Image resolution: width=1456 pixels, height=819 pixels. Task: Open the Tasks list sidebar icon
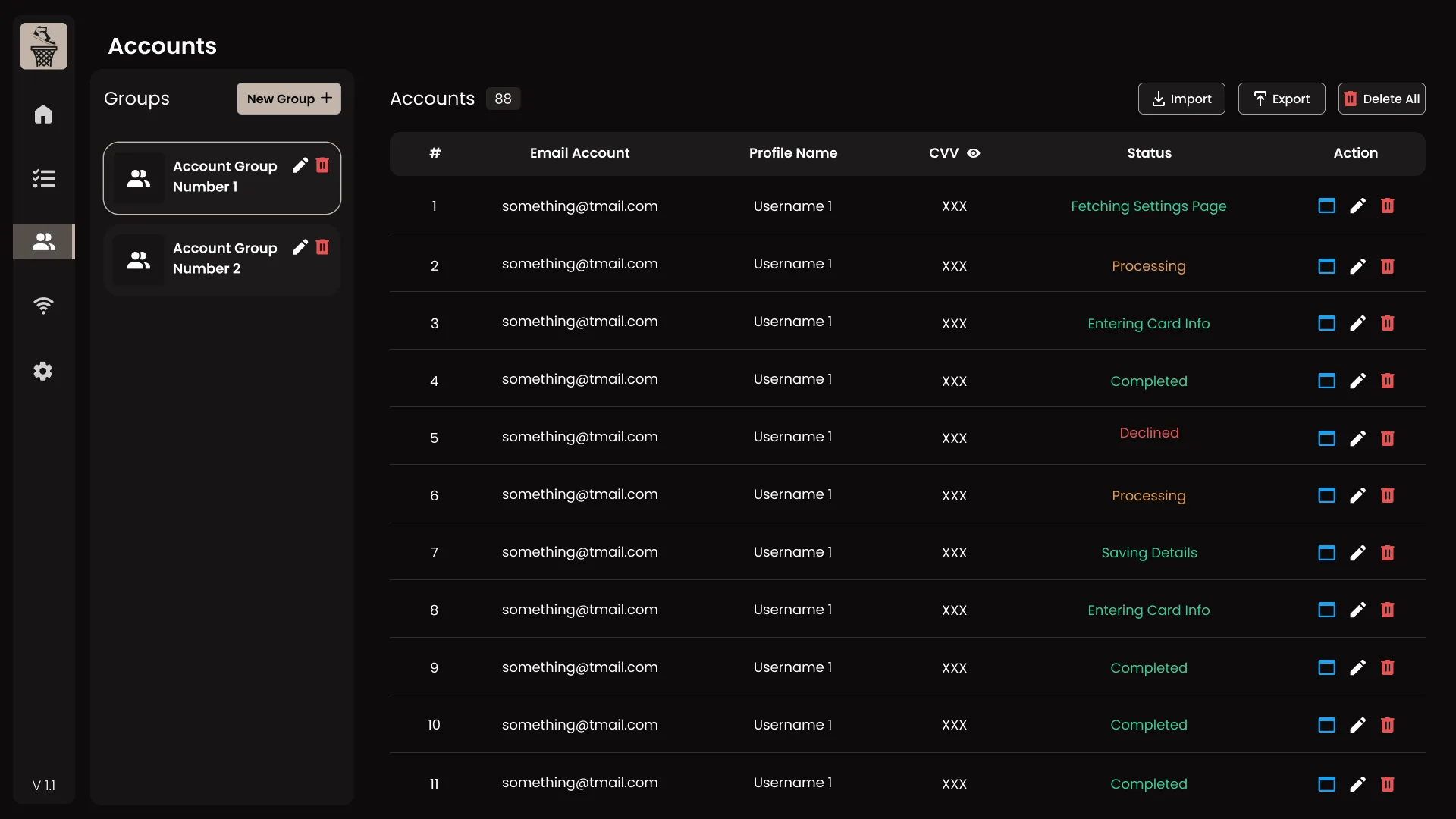[43, 178]
